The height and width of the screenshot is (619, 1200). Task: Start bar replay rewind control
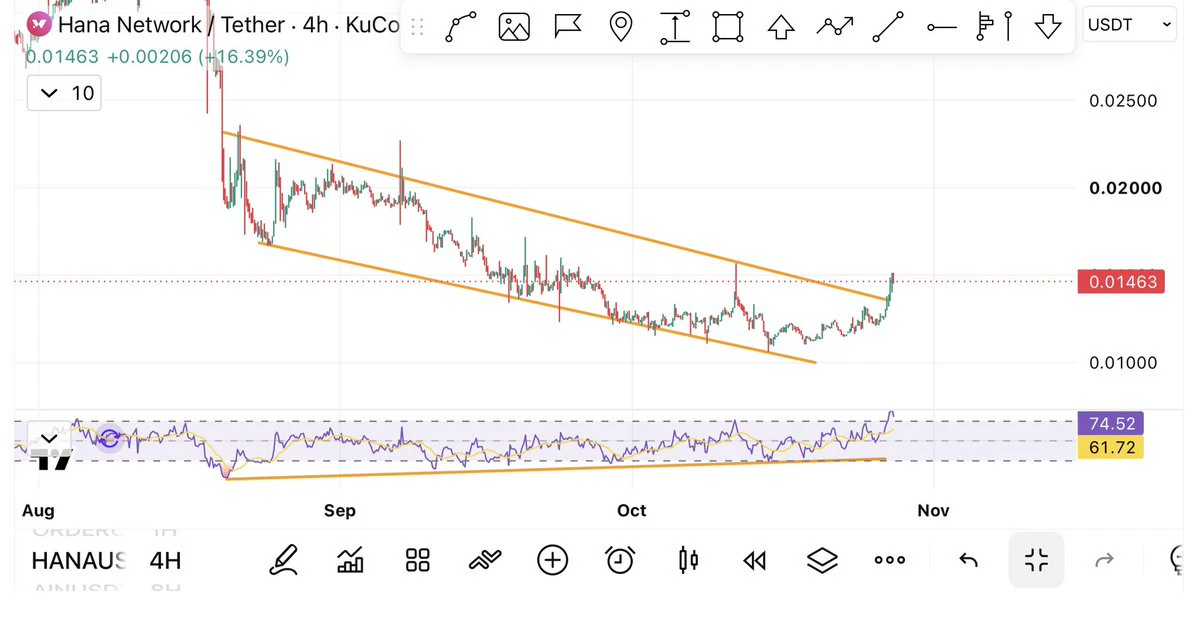coord(754,561)
